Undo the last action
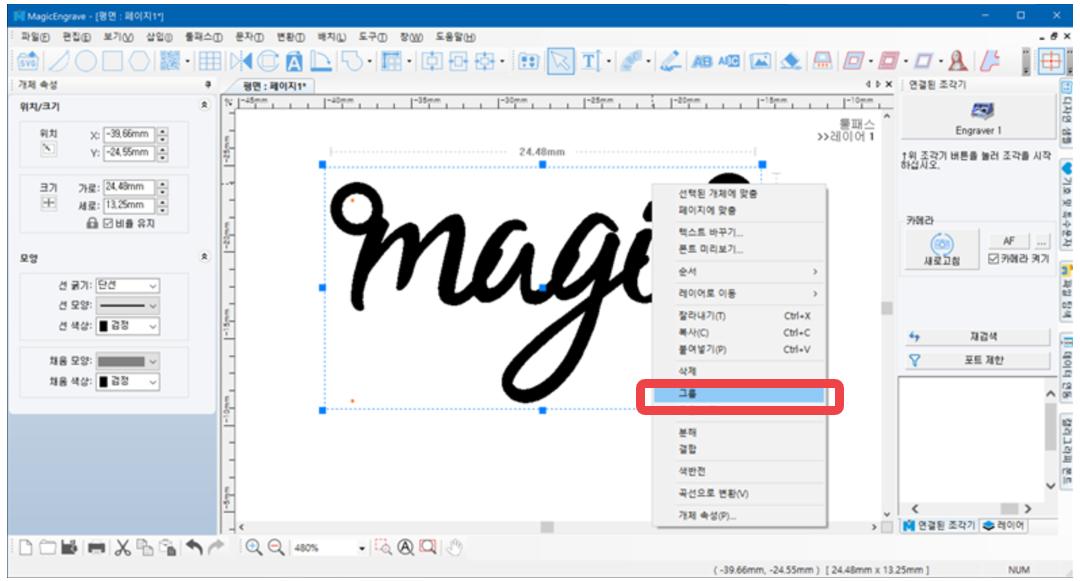The image size is (1080, 581). 194,547
